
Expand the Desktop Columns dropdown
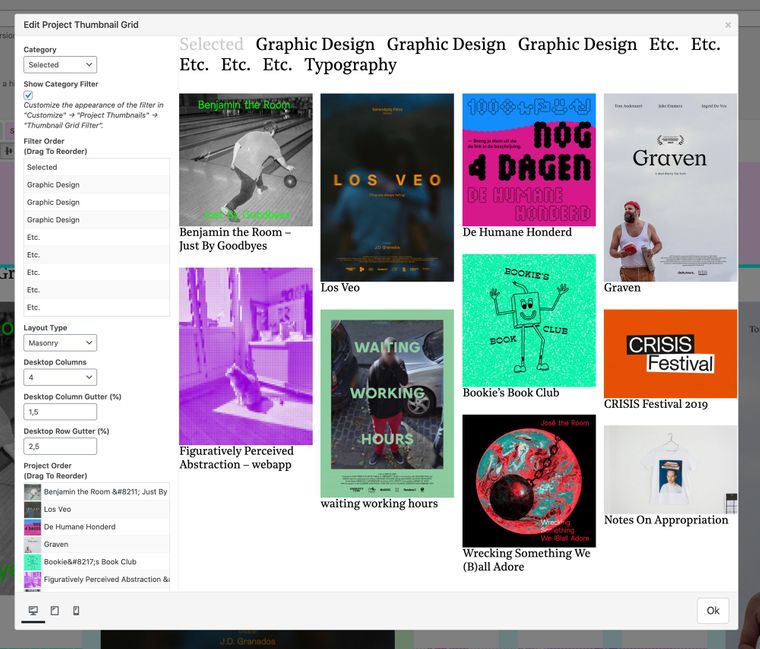click(60, 377)
